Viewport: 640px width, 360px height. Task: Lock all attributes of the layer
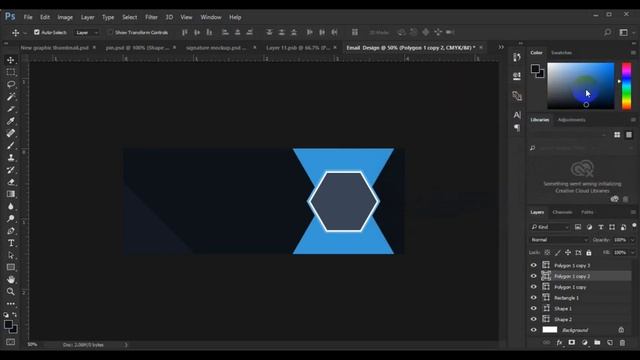tap(589, 253)
